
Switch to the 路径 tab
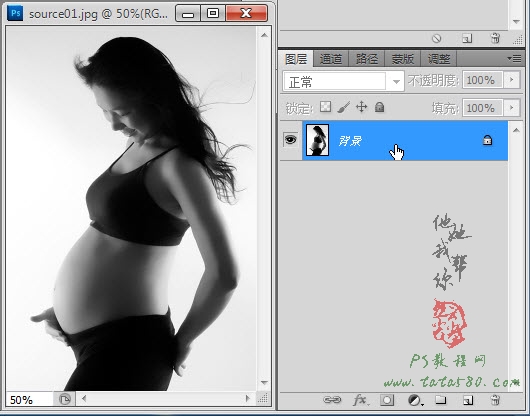367,59
